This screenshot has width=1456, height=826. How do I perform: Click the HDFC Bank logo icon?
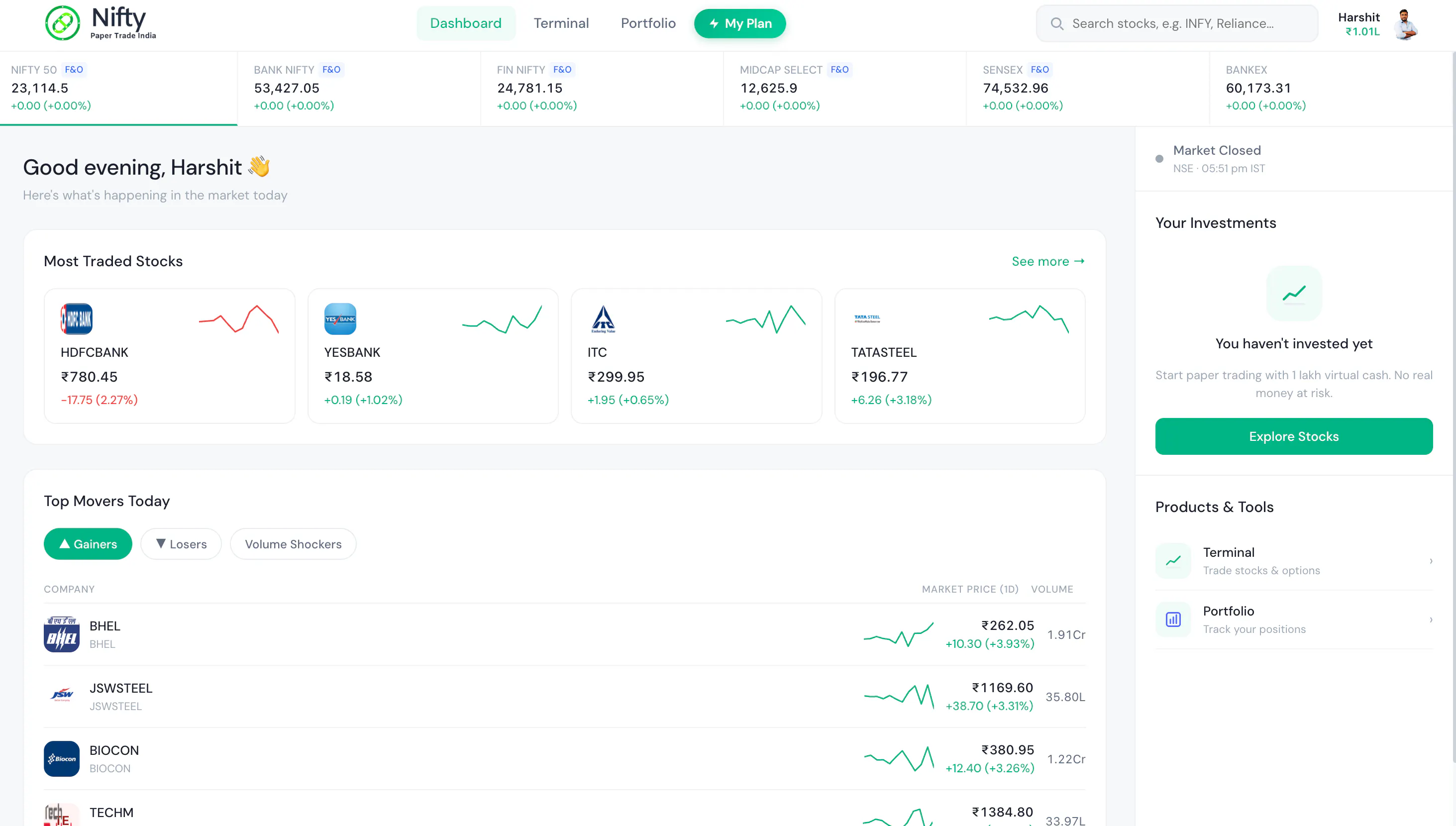pyautogui.click(x=77, y=319)
